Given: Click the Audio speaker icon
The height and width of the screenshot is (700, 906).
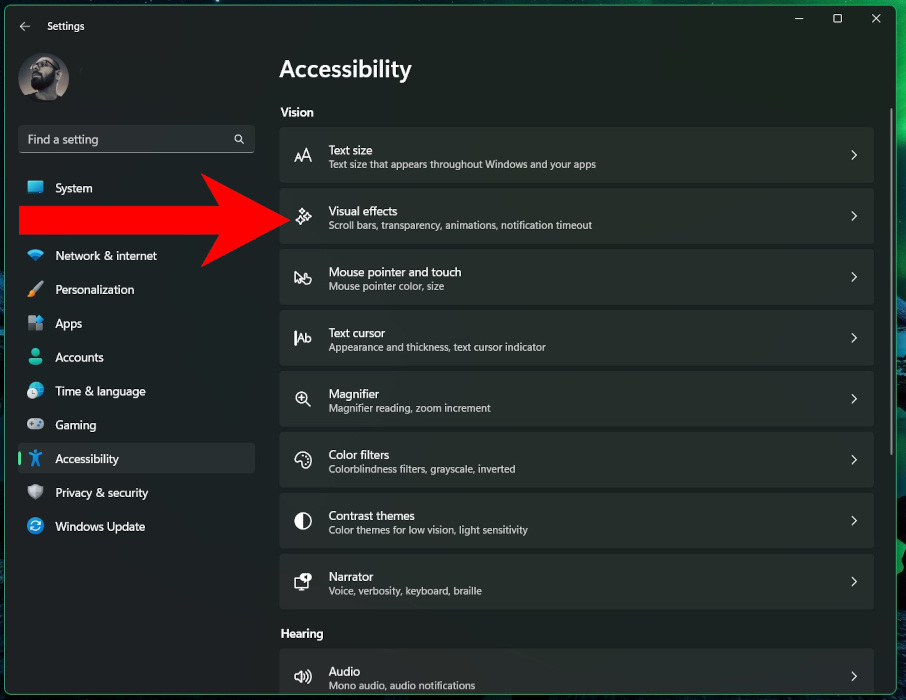Looking at the screenshot, I should [303, 677].
